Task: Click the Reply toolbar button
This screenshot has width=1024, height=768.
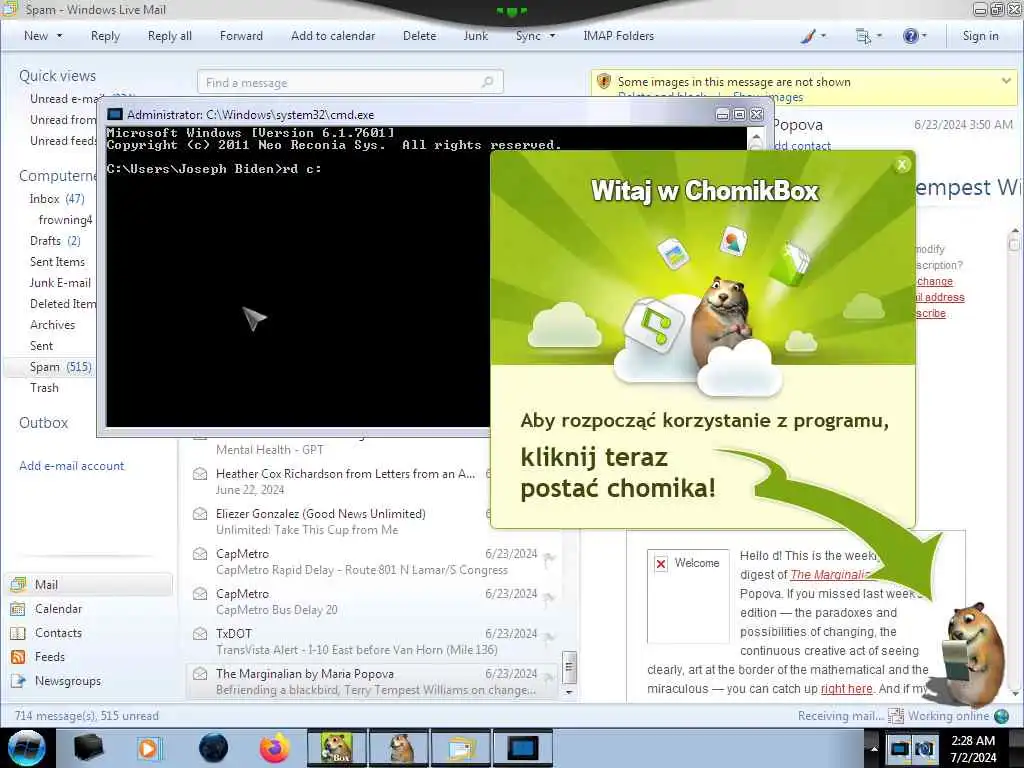Action: [105, 36]
